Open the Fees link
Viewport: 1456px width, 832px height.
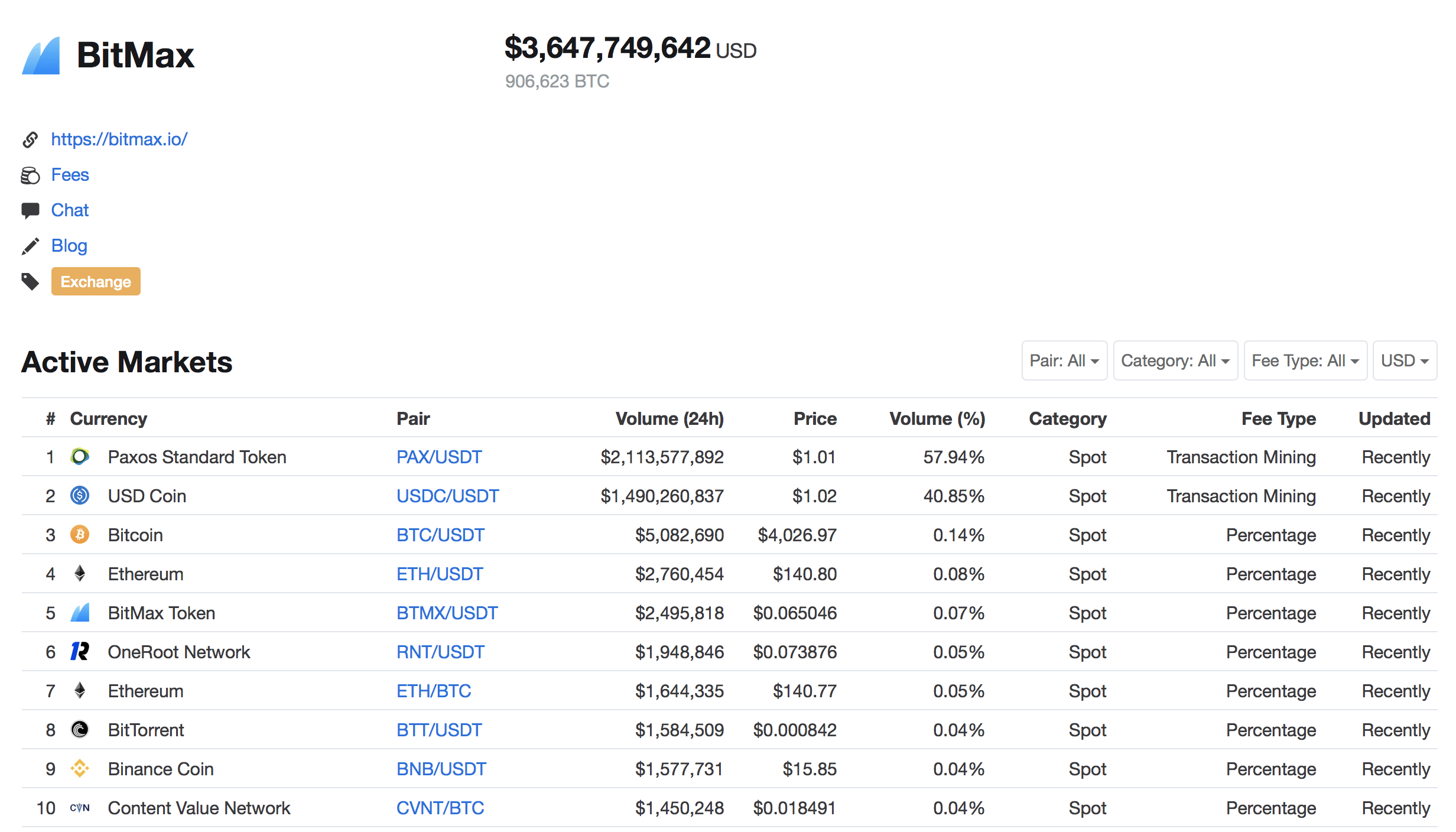[70, 175]
